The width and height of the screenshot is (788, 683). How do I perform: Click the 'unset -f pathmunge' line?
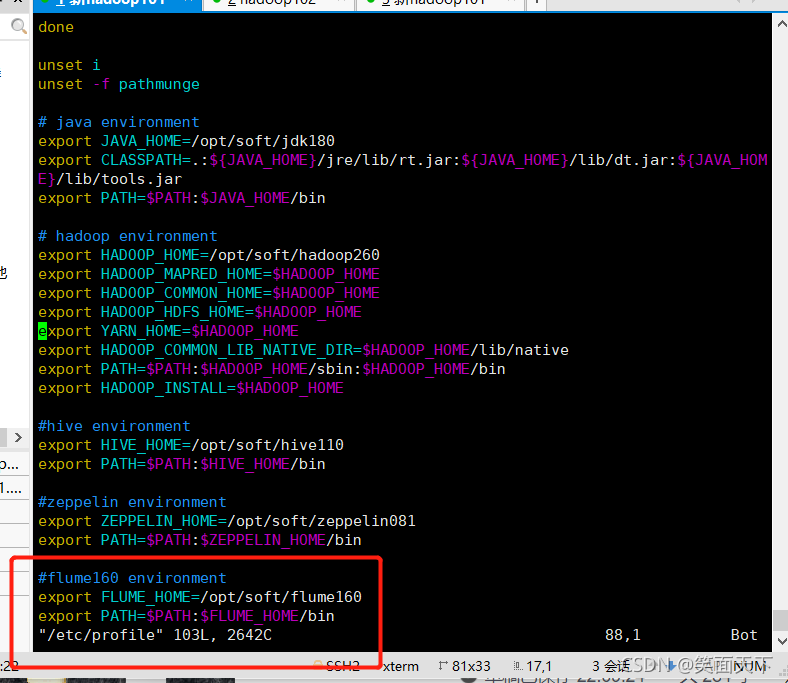tap(119, 84)
